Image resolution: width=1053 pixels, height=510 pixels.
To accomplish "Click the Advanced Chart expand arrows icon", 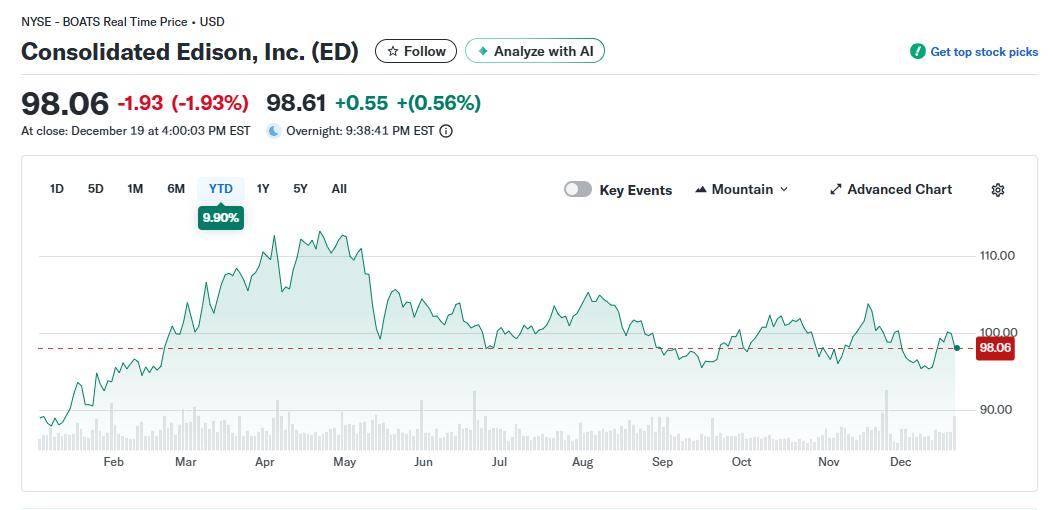I will pos(836,190).
